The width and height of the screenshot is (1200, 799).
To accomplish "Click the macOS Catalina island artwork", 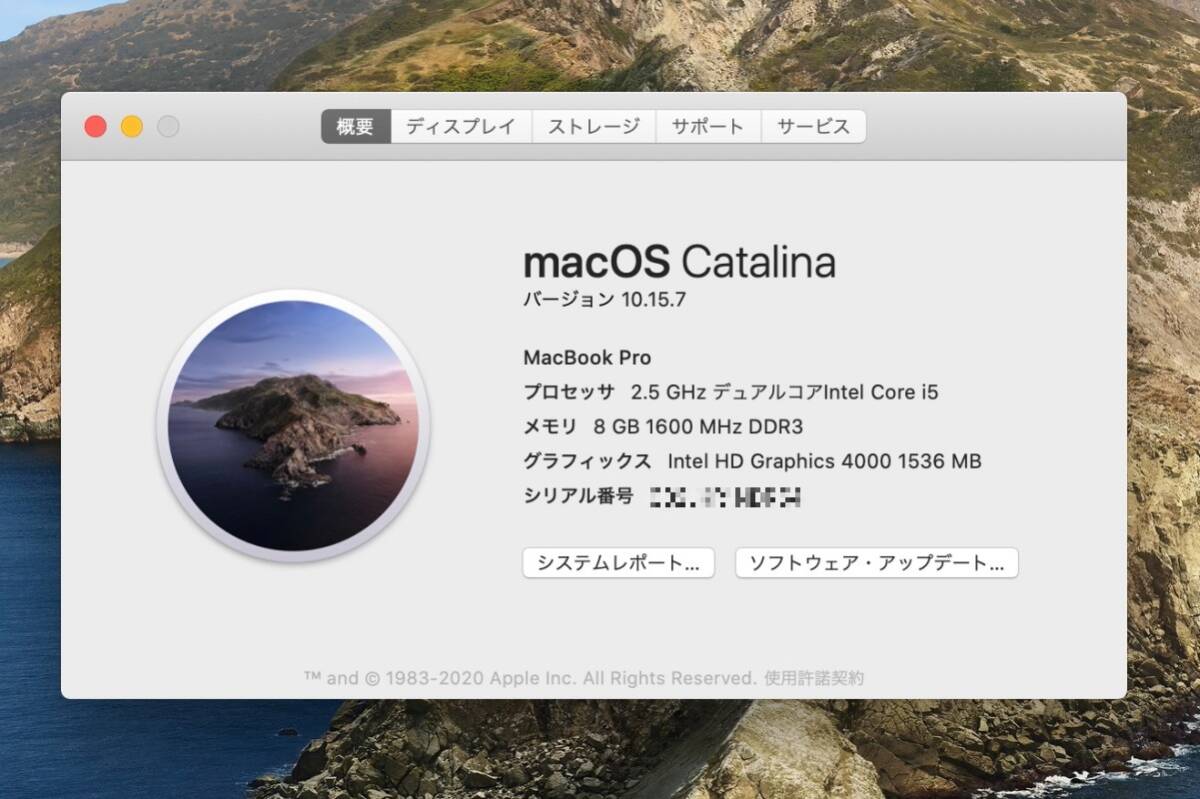I will click(x=293, y=426).
